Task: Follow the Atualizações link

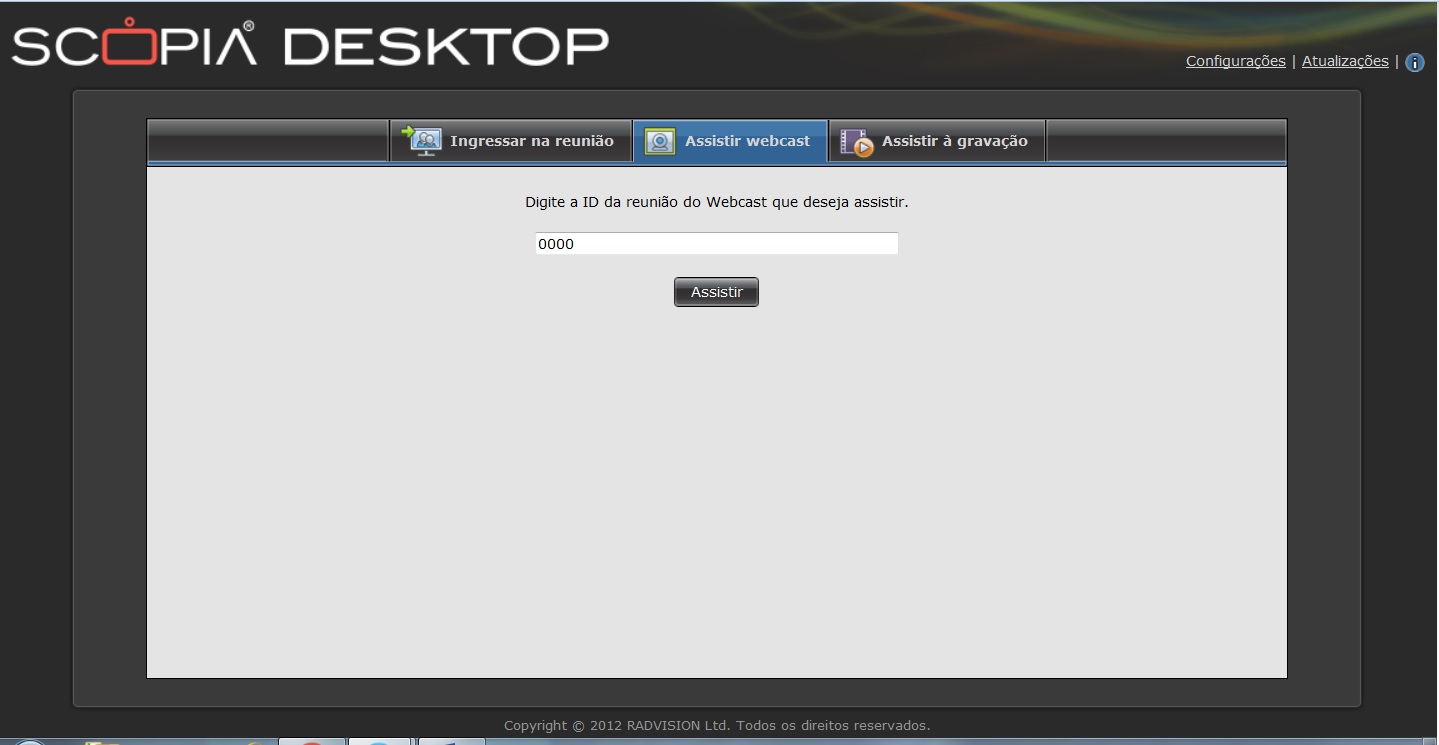Action: [x=1344, y=61]
